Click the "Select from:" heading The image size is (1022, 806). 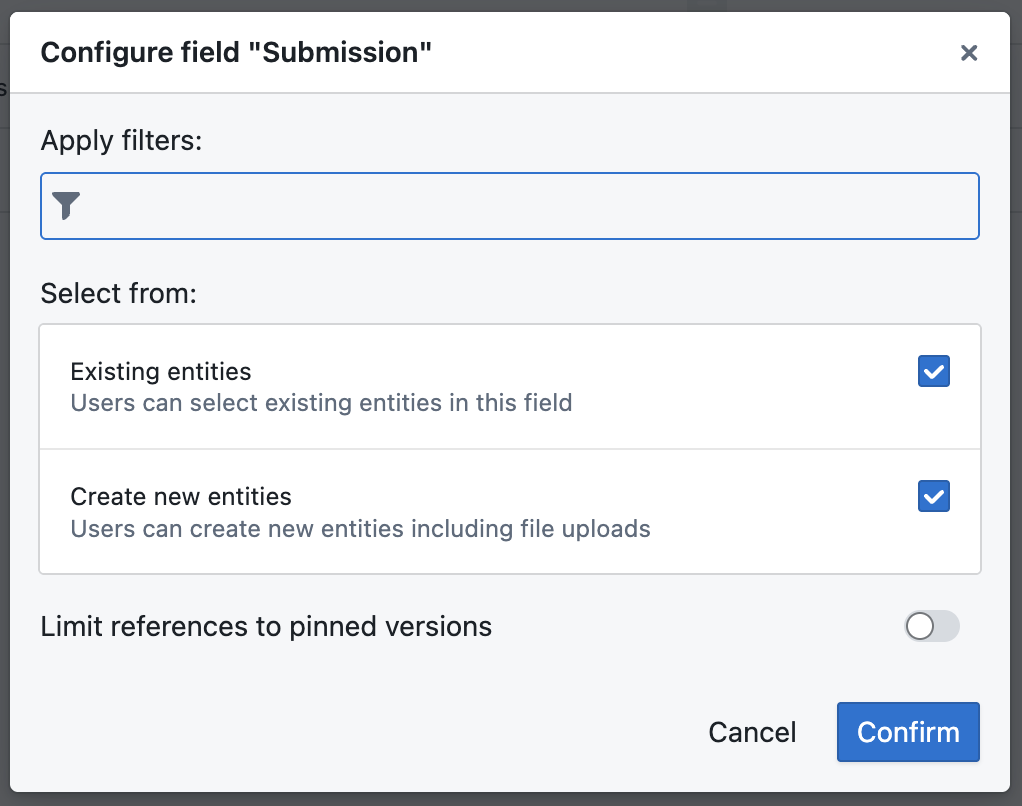118,293
